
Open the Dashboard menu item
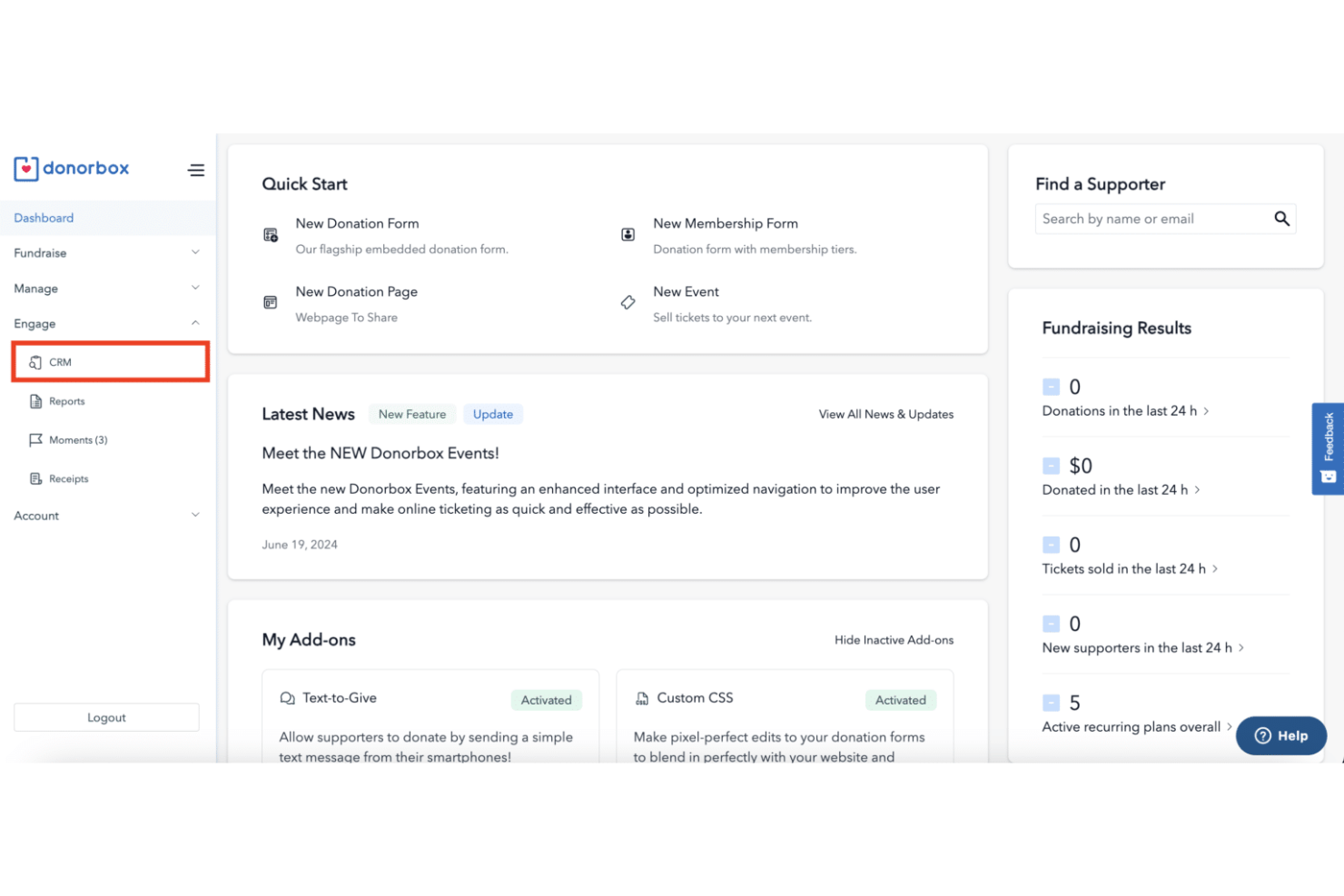(x=44, y=217)
